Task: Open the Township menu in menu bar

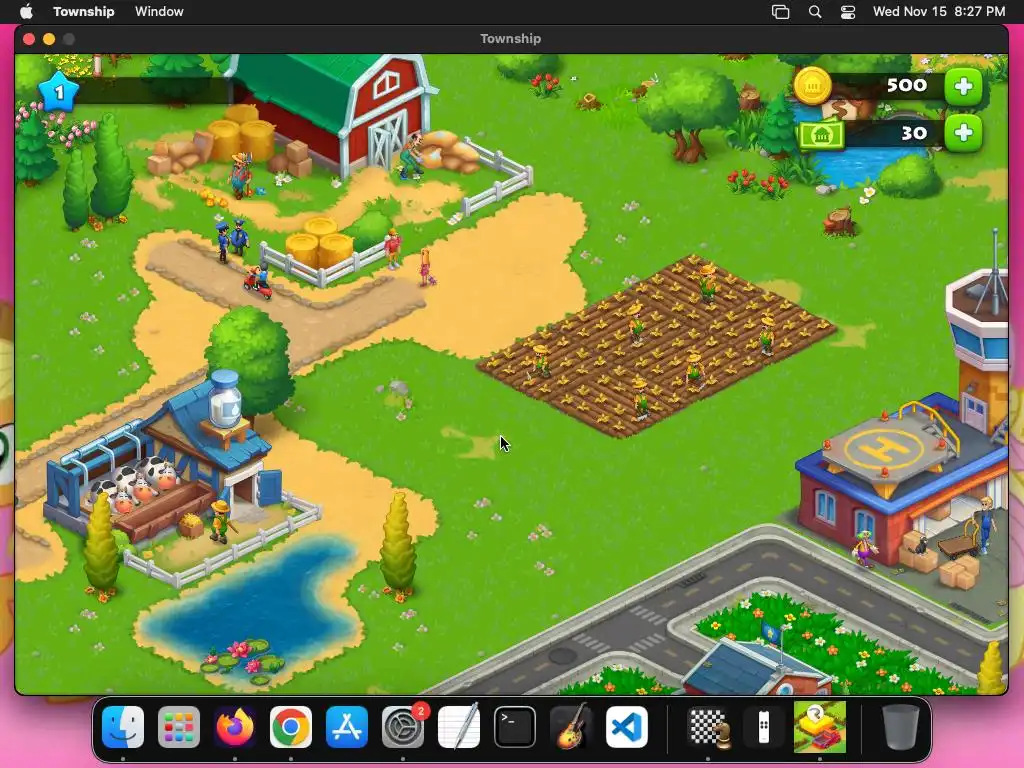Action: coord(84,11)
